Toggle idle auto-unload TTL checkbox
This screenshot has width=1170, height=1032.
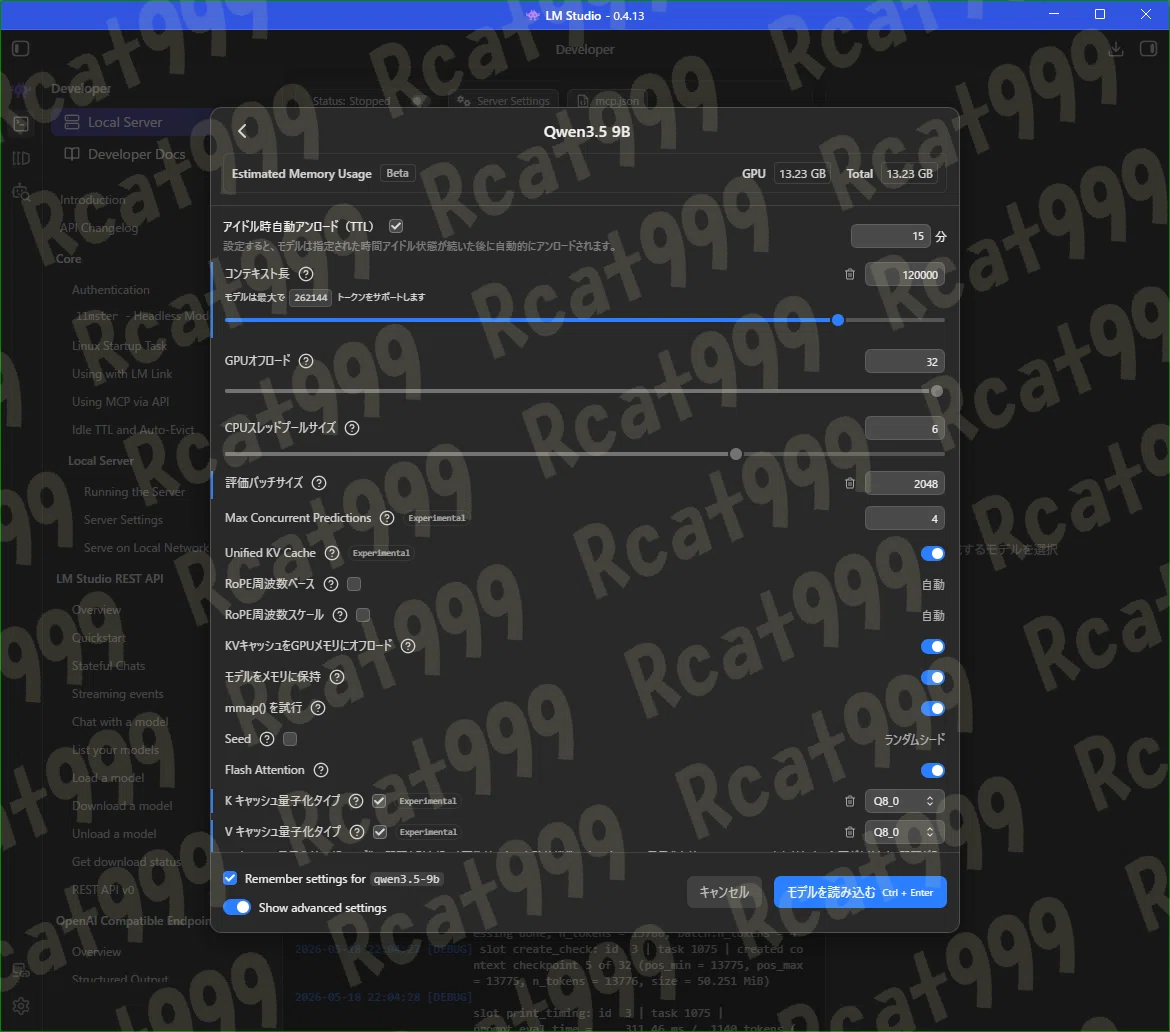point(396,226)
